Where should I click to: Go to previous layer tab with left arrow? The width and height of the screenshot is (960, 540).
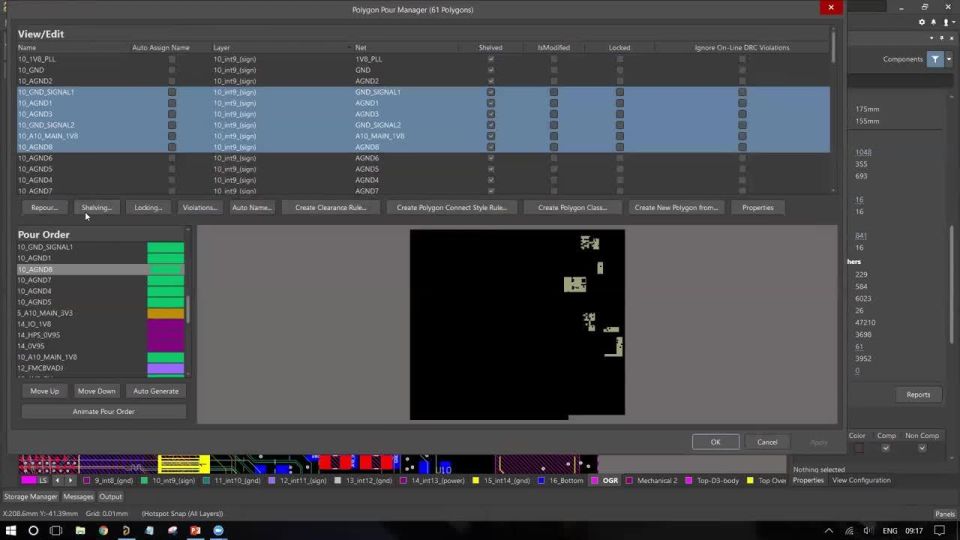[x=57, y=481]
